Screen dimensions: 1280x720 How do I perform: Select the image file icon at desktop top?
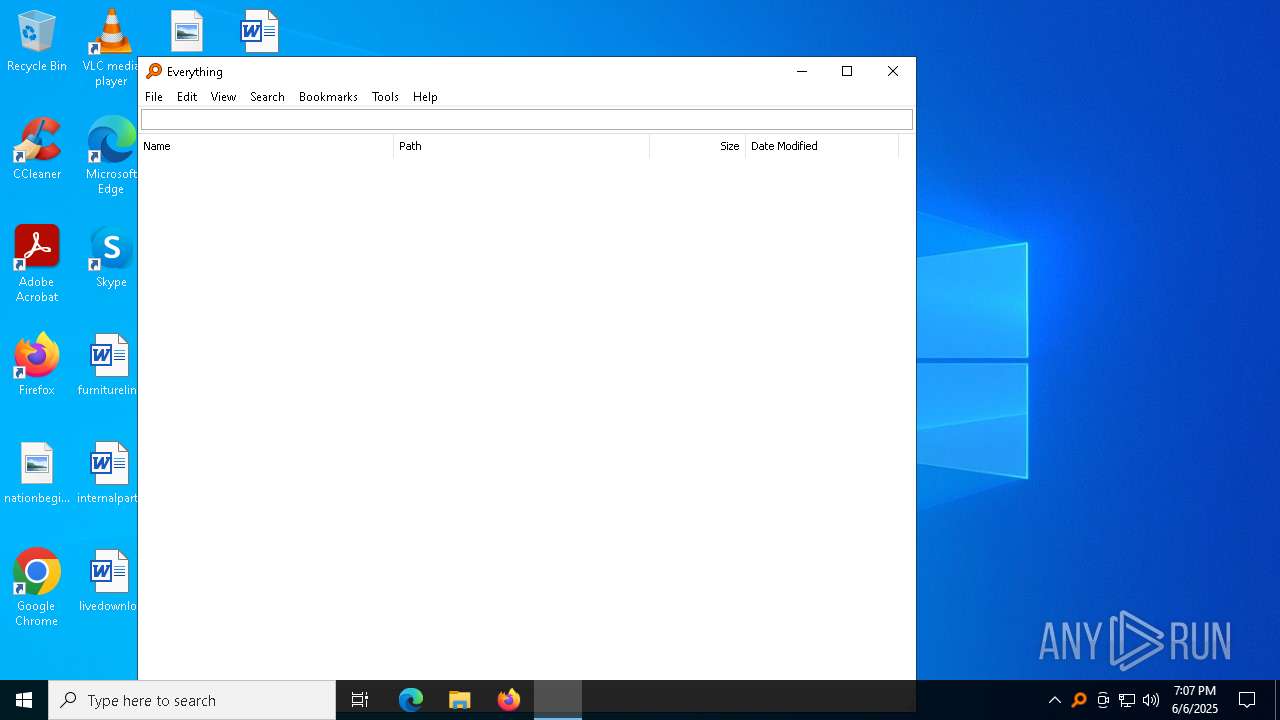tap(186, 31)
